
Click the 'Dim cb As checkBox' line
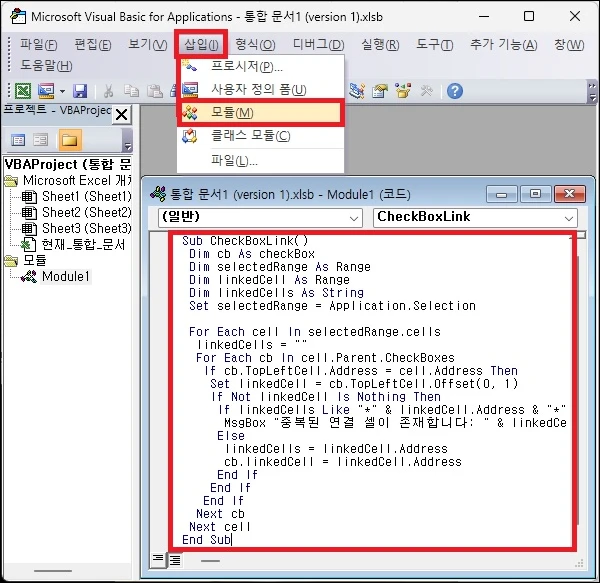coord(252,254)
